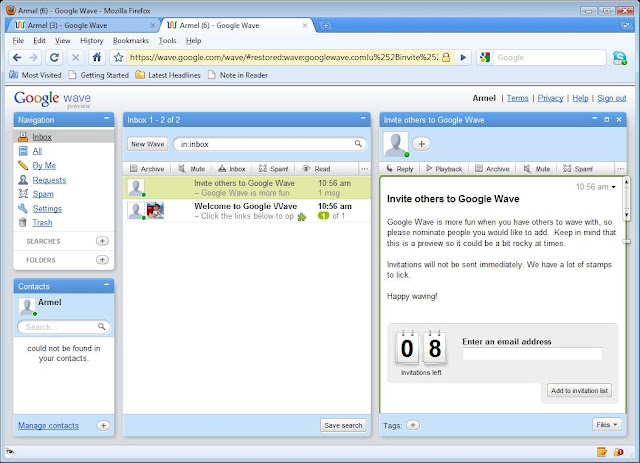The height and width of the screenshot is (463, 640).
Task: Minimize the Contacts panel
Action: (x=107, y=285)
